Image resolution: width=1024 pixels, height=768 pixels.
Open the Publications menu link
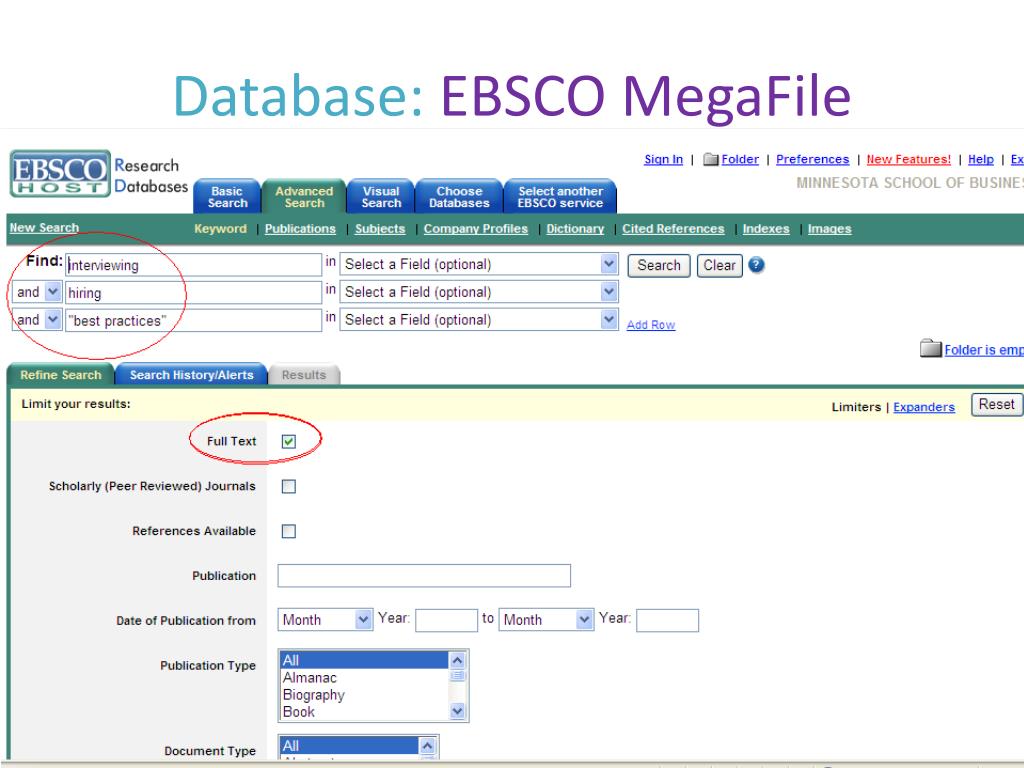click(x=300, y=229)
